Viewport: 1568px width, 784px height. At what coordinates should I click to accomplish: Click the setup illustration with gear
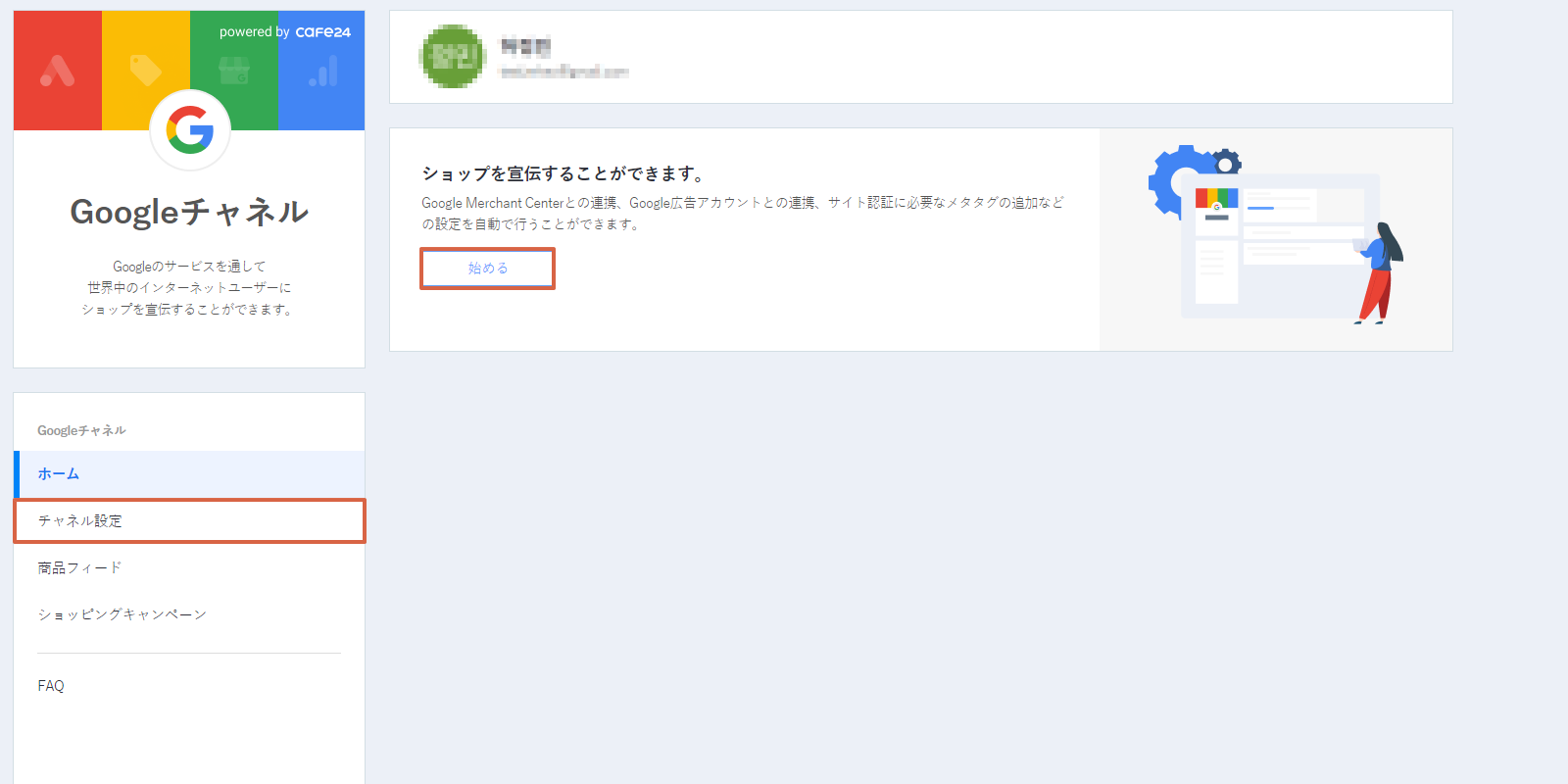tap(1276, 235)
